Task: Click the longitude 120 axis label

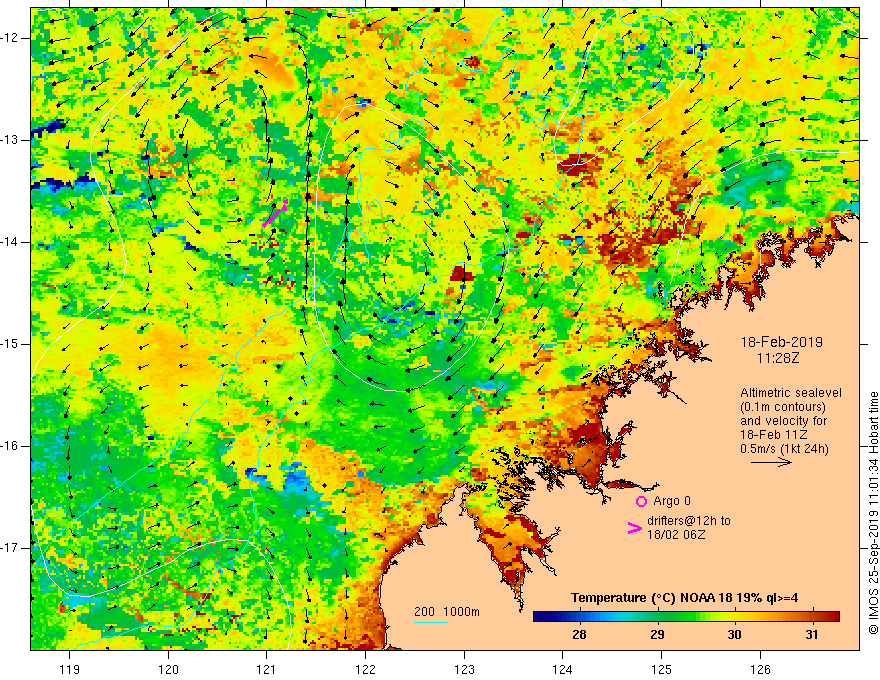Action: click(168, 669)
